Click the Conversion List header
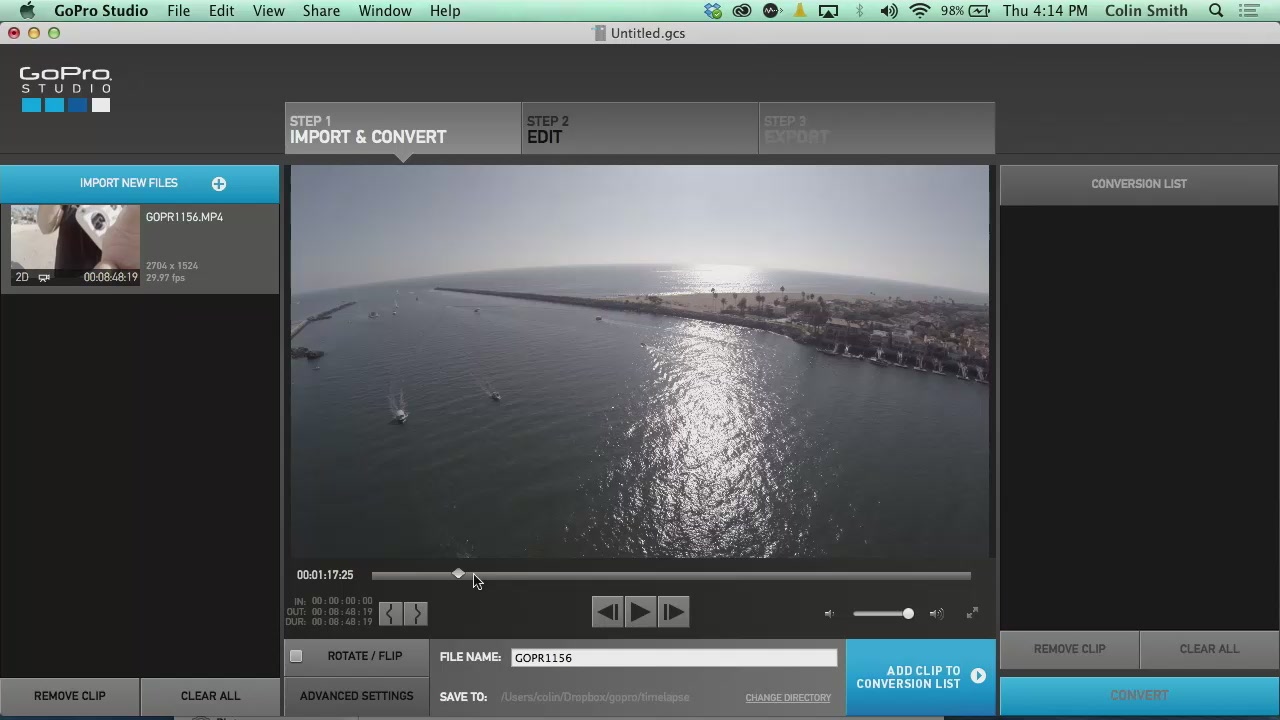Viewport: 1280px width, 720px height. click(1139, 184)
